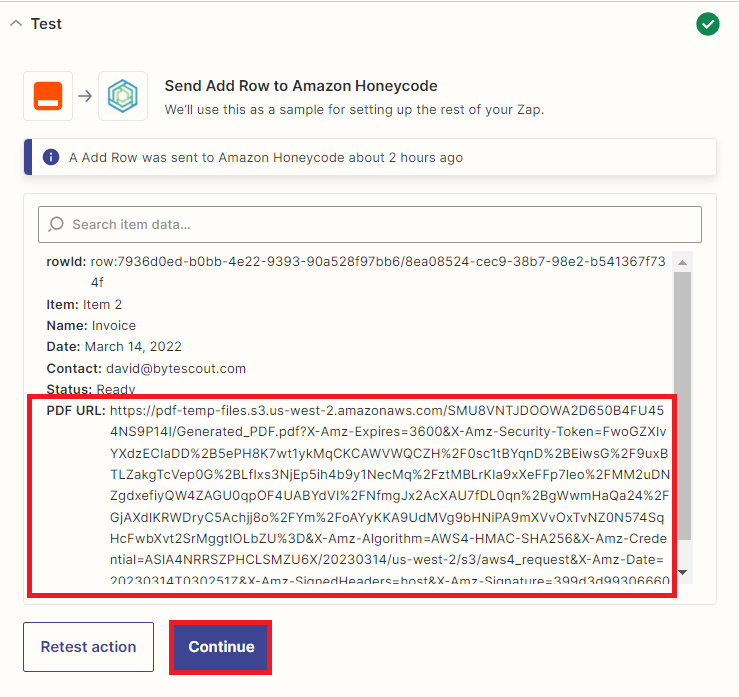Screen dimensions: 739x697
Task: Click the magnifier icon in search box
Action: click(56, 224)
